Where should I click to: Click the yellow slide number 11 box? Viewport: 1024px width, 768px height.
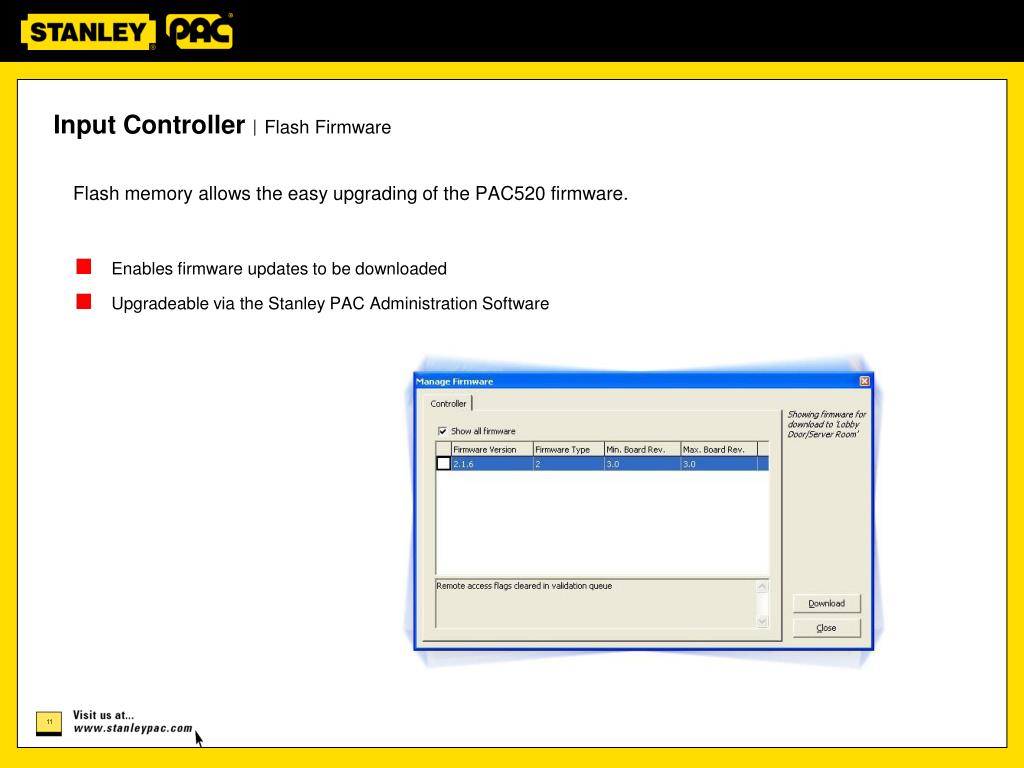[x=49, y=723]
